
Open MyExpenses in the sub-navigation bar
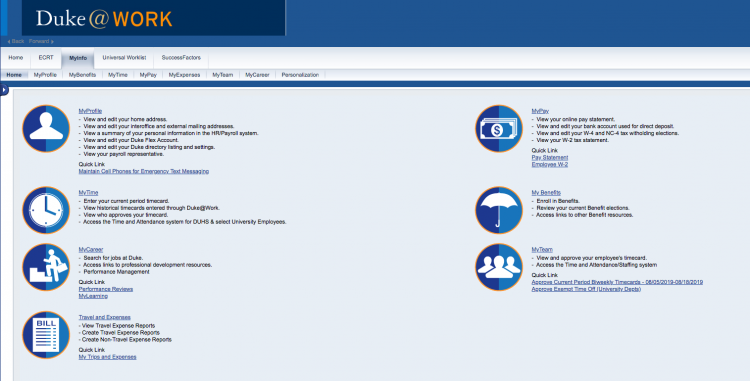[x=184, y=75]
